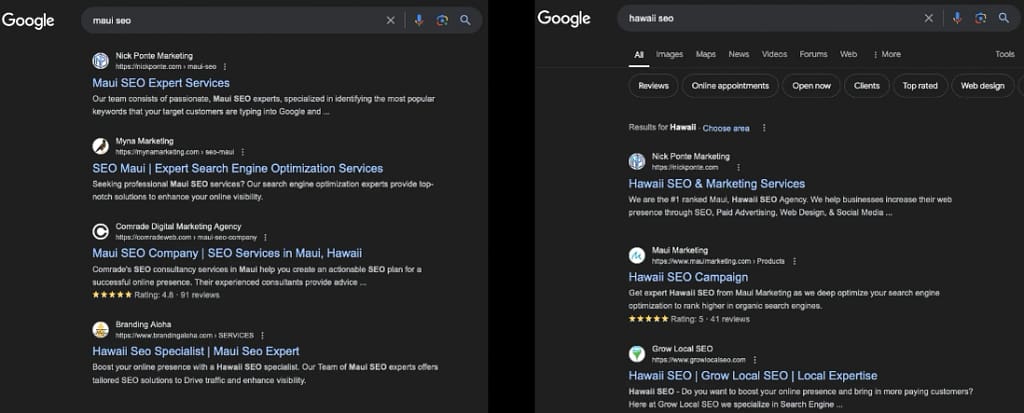
Task: Expand the "More" search options menu
Action: point(886,54)
